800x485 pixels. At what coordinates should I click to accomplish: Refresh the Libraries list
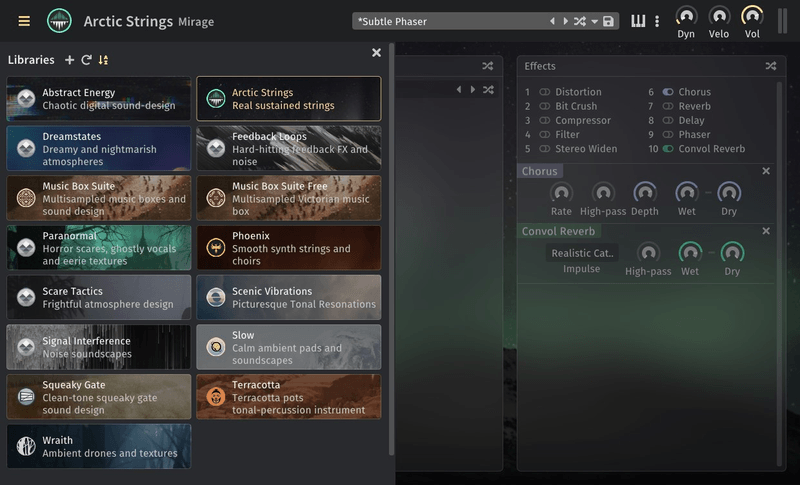pyautogui.click(x=86, y=60)
